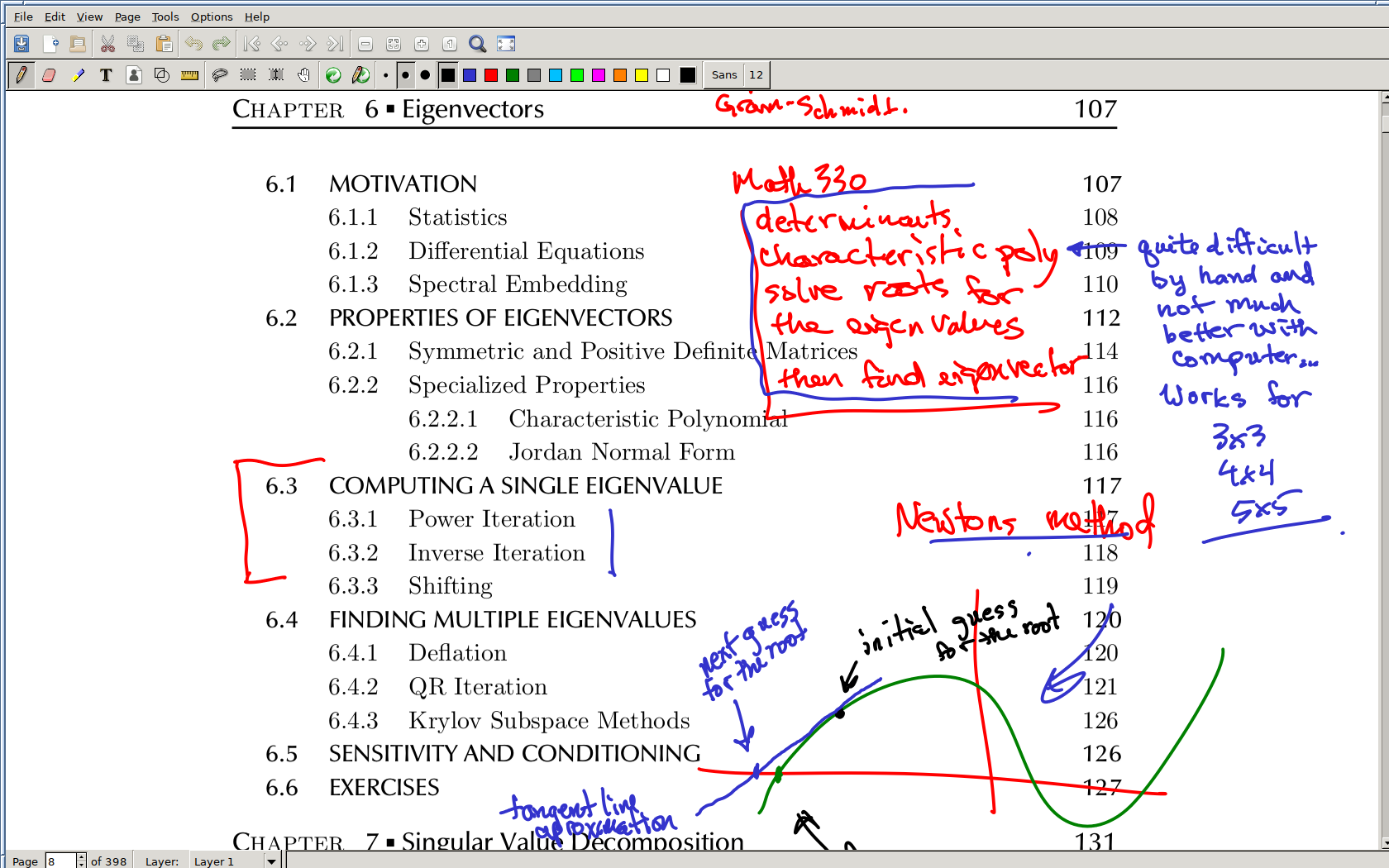The image size is (1389, 868).
Task: Select the Eraser tool
Action: pos(49,75)
